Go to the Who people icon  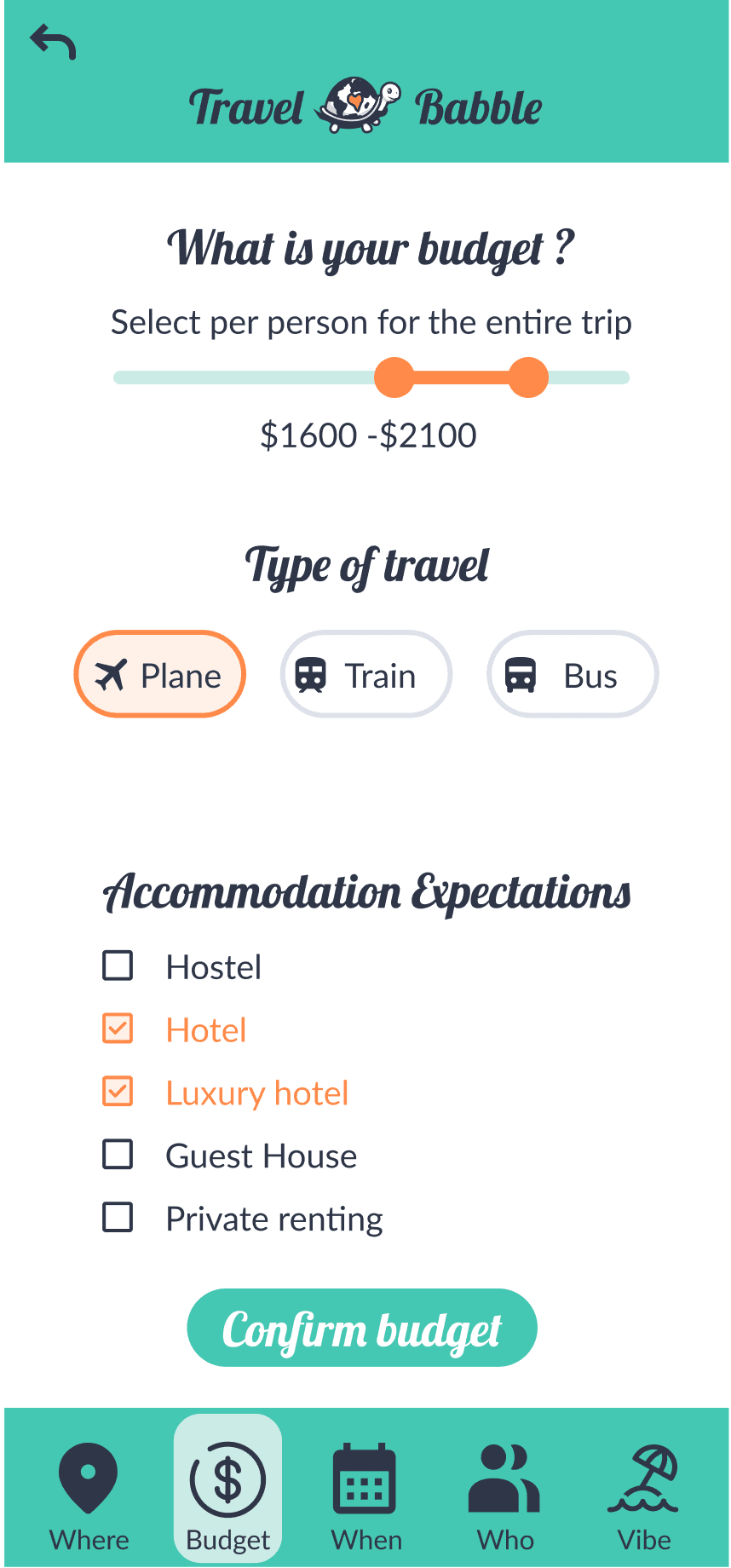coord(504,1479)
